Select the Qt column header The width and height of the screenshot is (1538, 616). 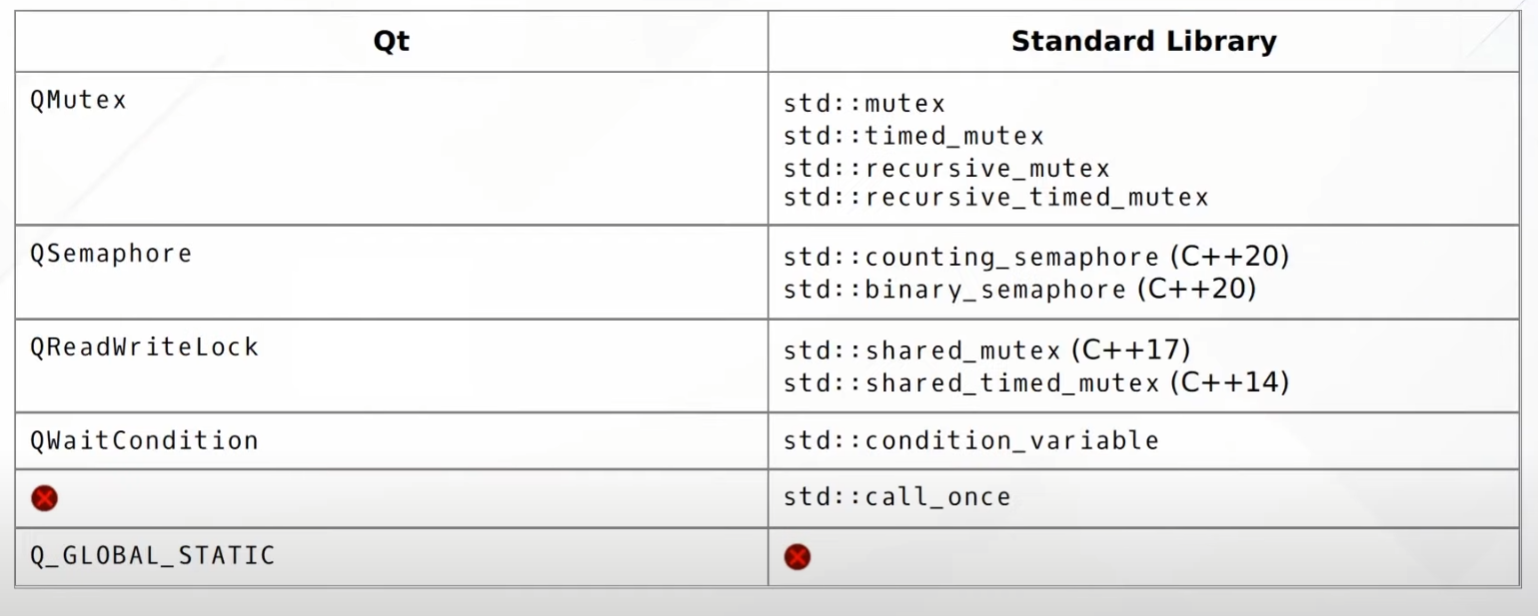coord(391,41)
